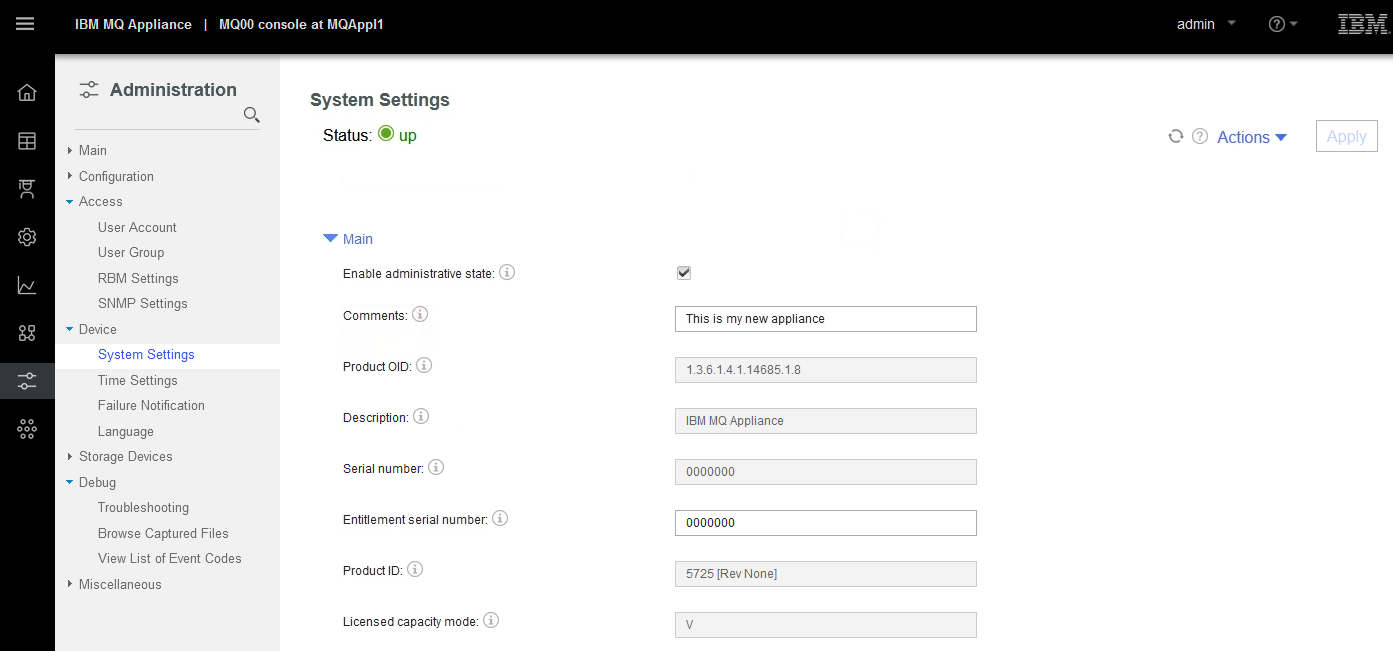
Task: Click into the Entitlement serial number field
Action: tap(826, 523)
